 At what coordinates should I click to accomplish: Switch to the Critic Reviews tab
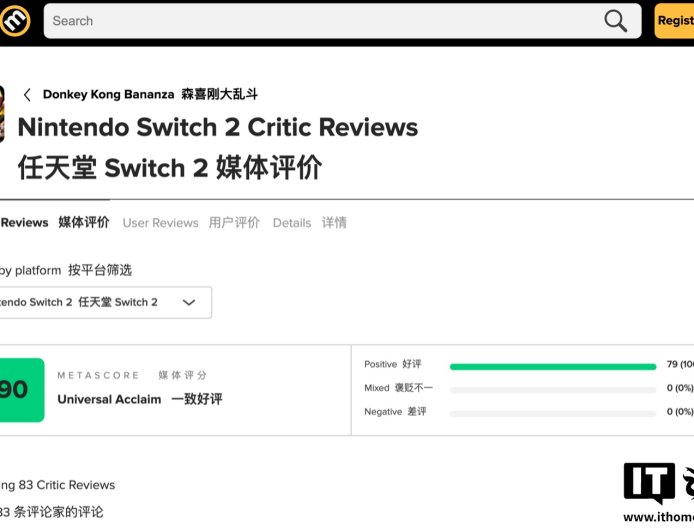click(x=50, y=223)
